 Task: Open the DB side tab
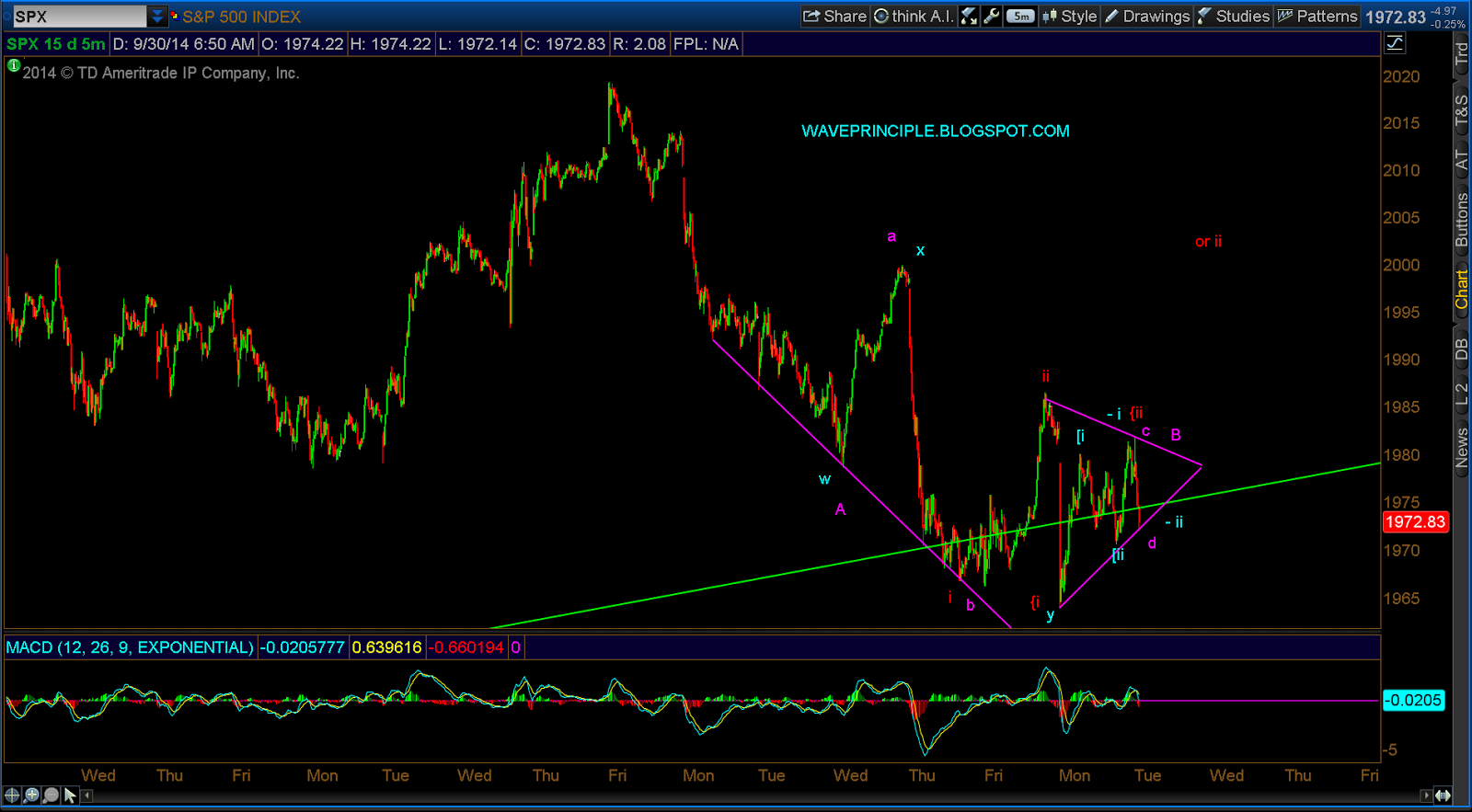[x=1461, y=349]
